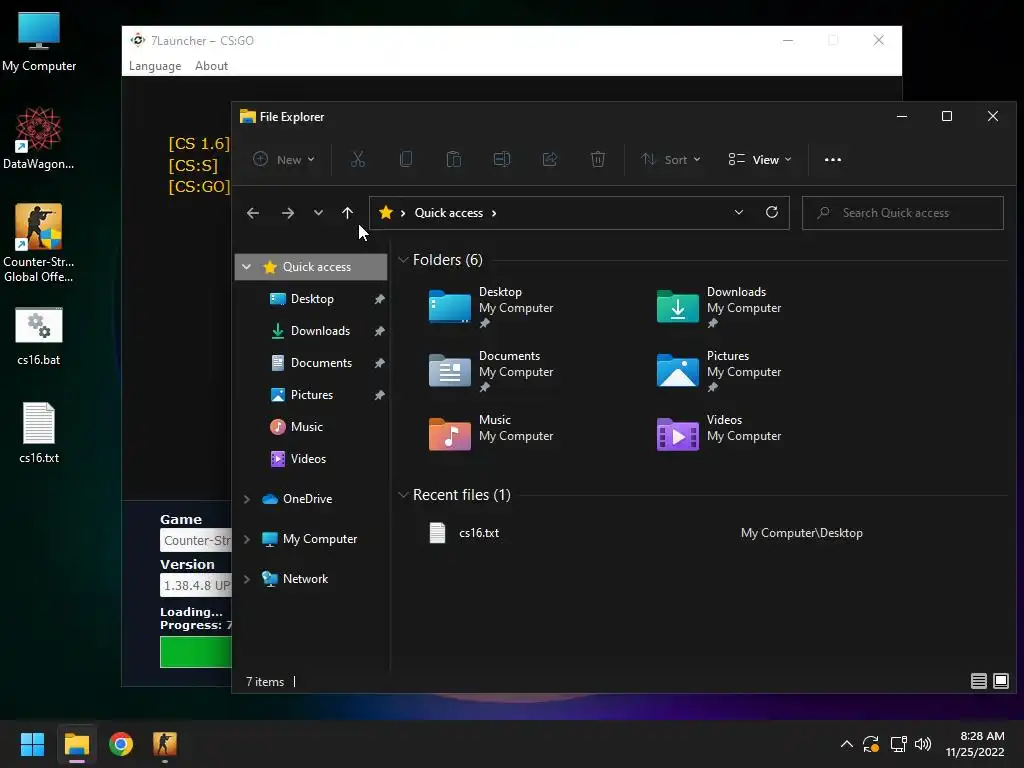
Task: Open the View dropdown menu
Action: (x=760, y=159)
